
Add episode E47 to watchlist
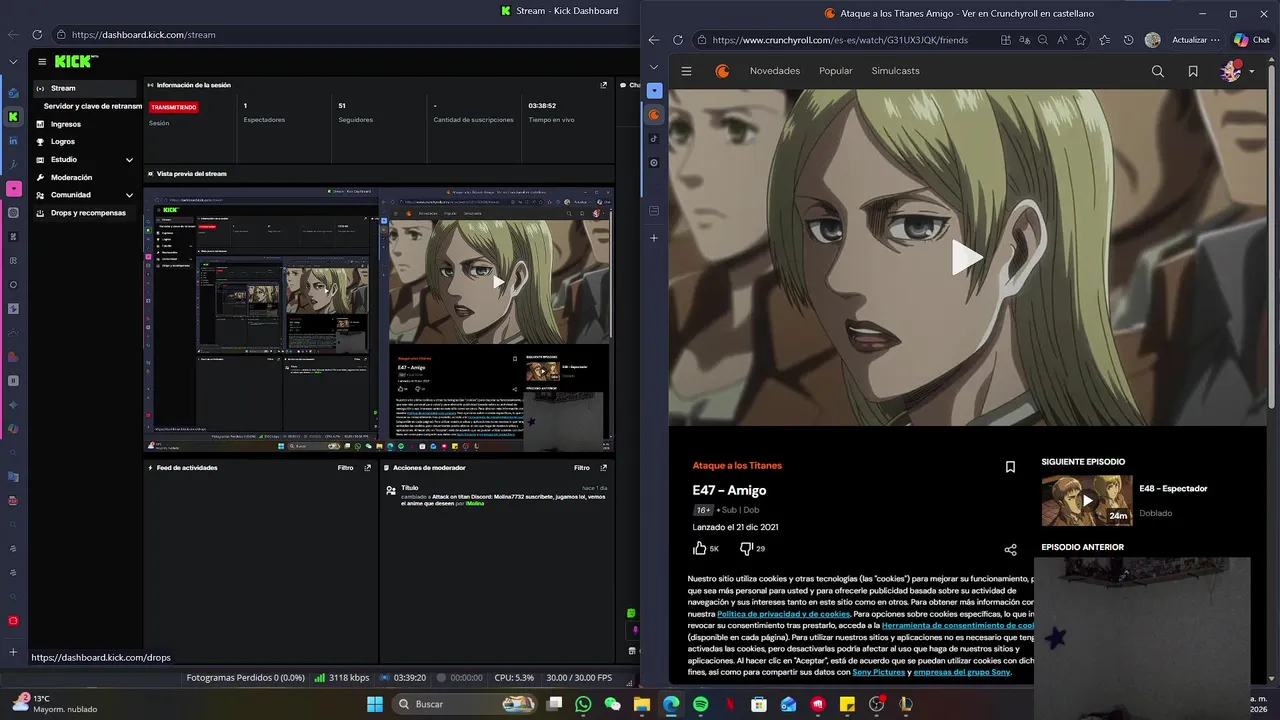click(1010, 467)
